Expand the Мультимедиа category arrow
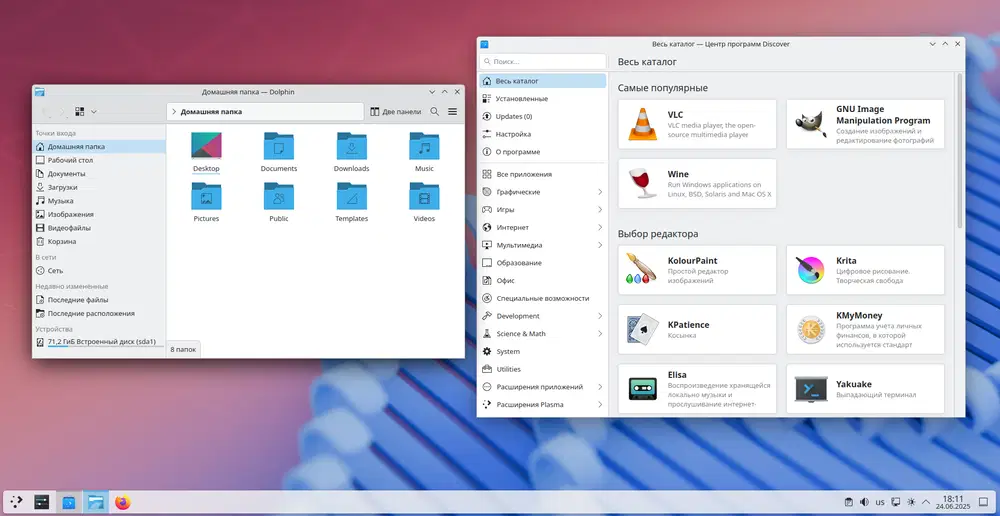Viewport: 1000px width, 516px height. [600, 245]
